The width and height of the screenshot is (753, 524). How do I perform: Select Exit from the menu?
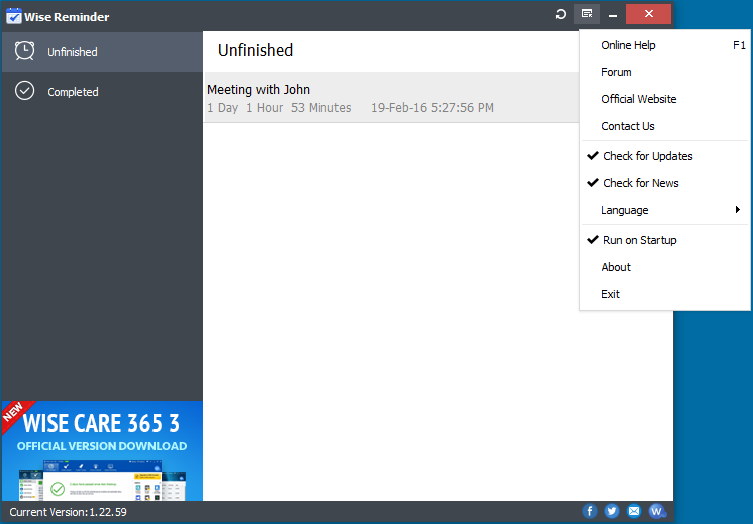[x=610, y=294]
